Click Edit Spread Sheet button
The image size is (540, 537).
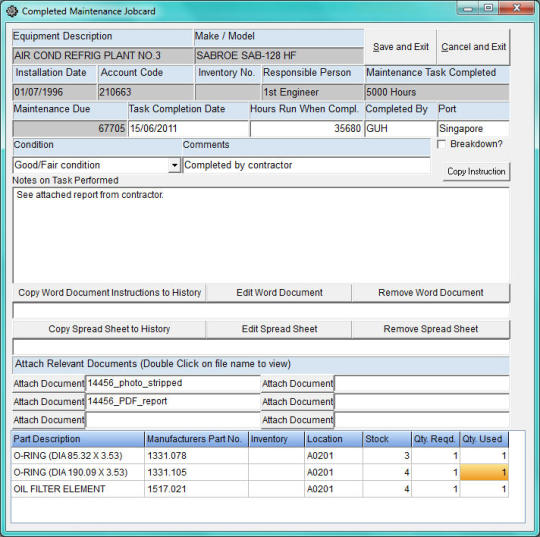279,329
